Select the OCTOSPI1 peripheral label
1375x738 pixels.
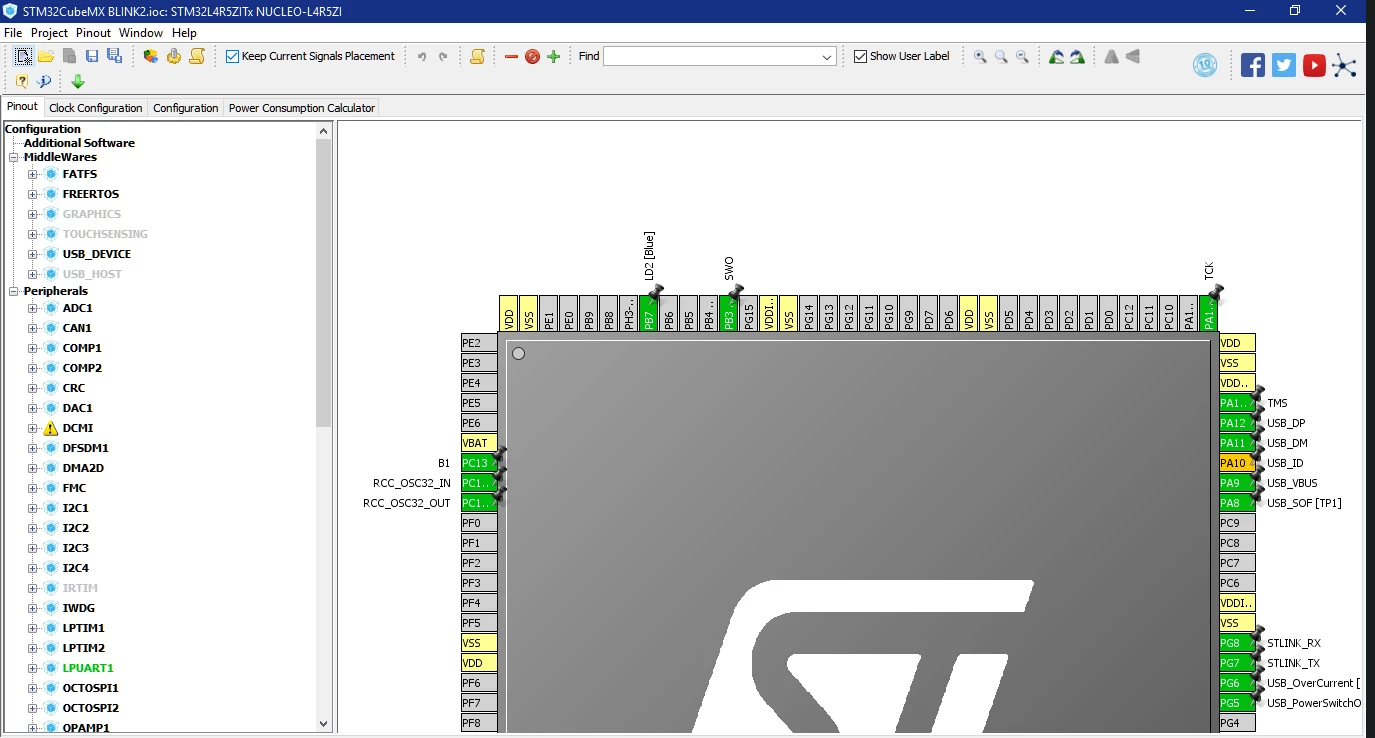91,688
